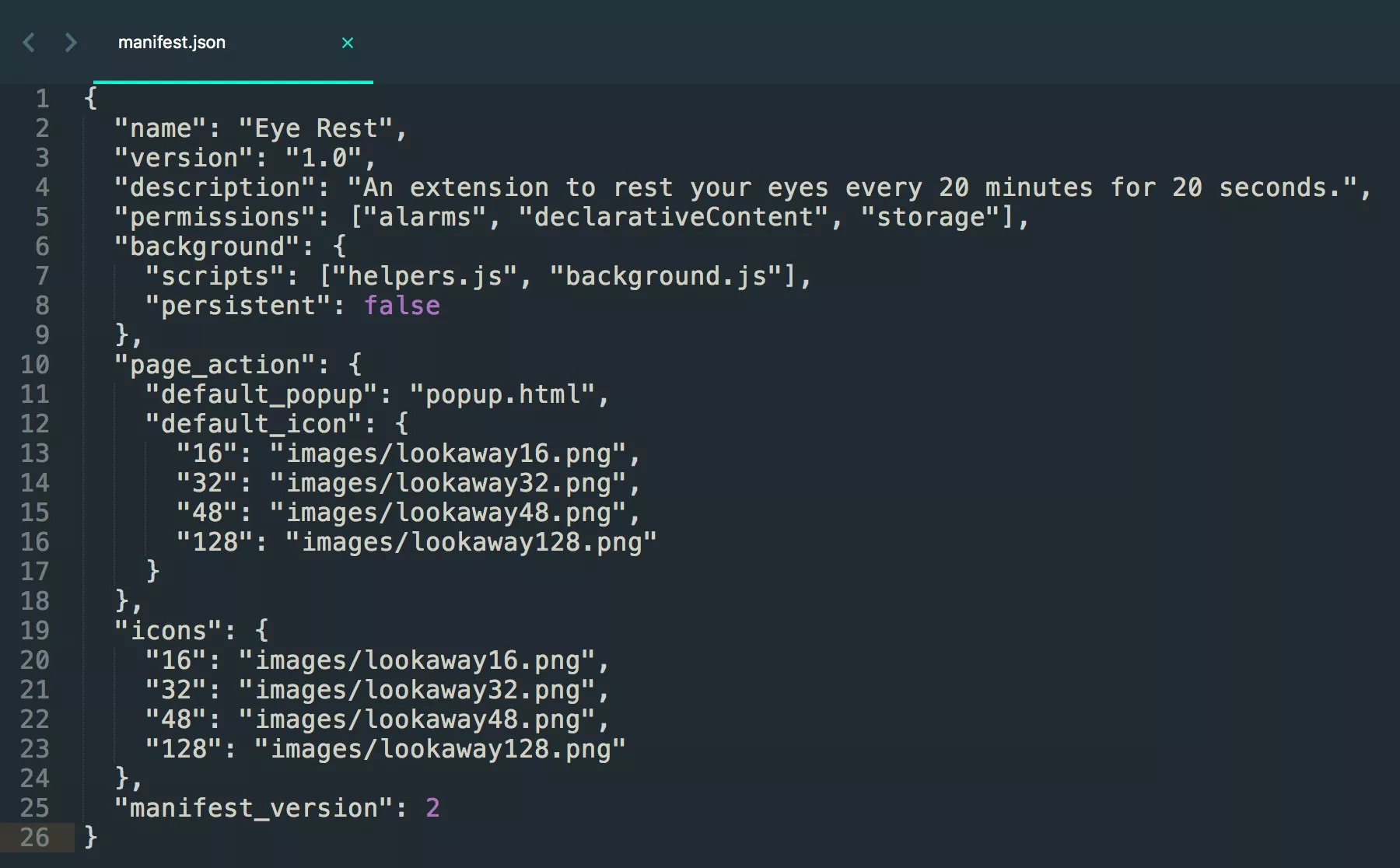Click the "background.js" script entry
1400x868 pixels.
click(x=666, y=276)
